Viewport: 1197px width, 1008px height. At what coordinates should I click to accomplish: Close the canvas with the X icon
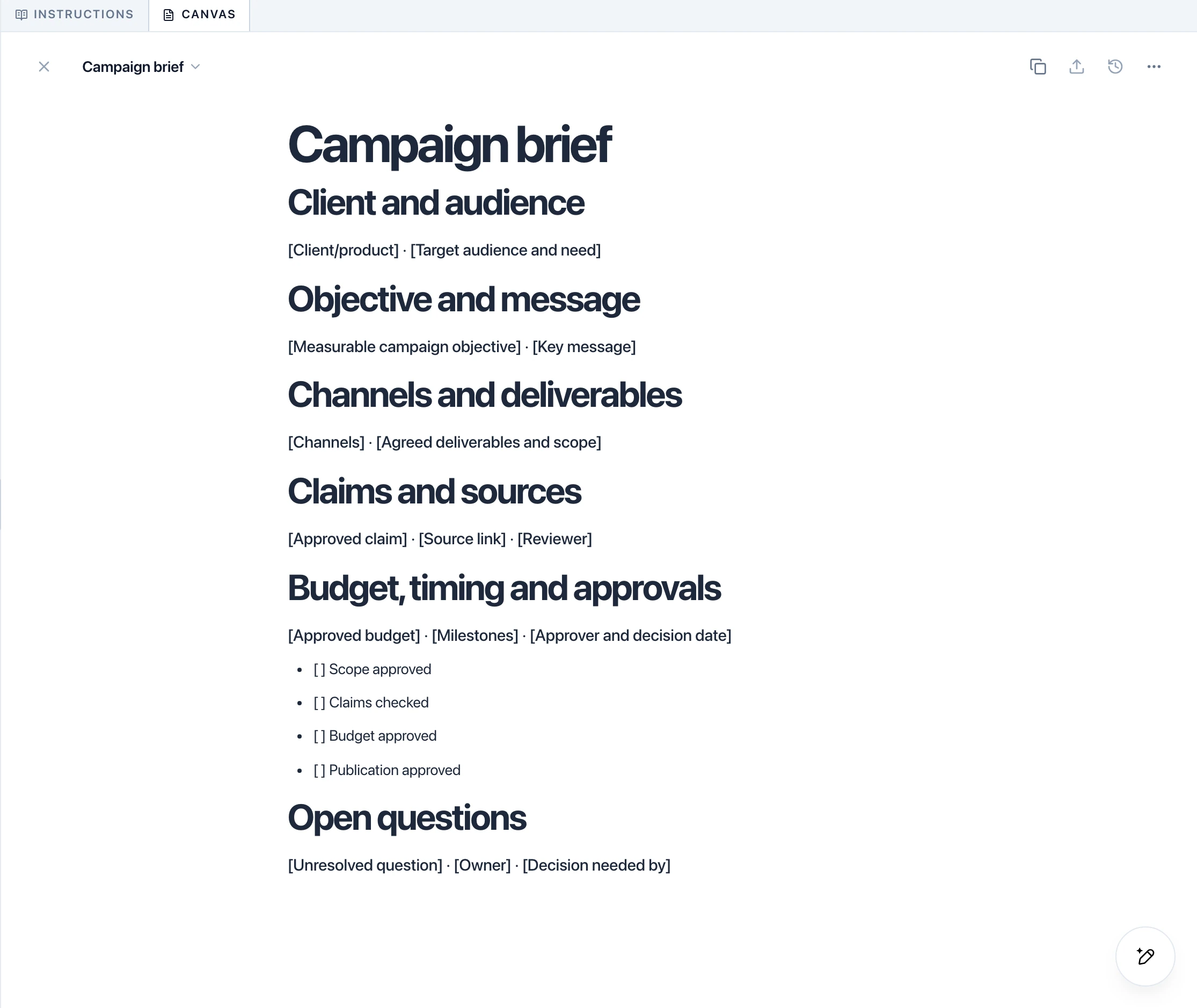point(44,67)
